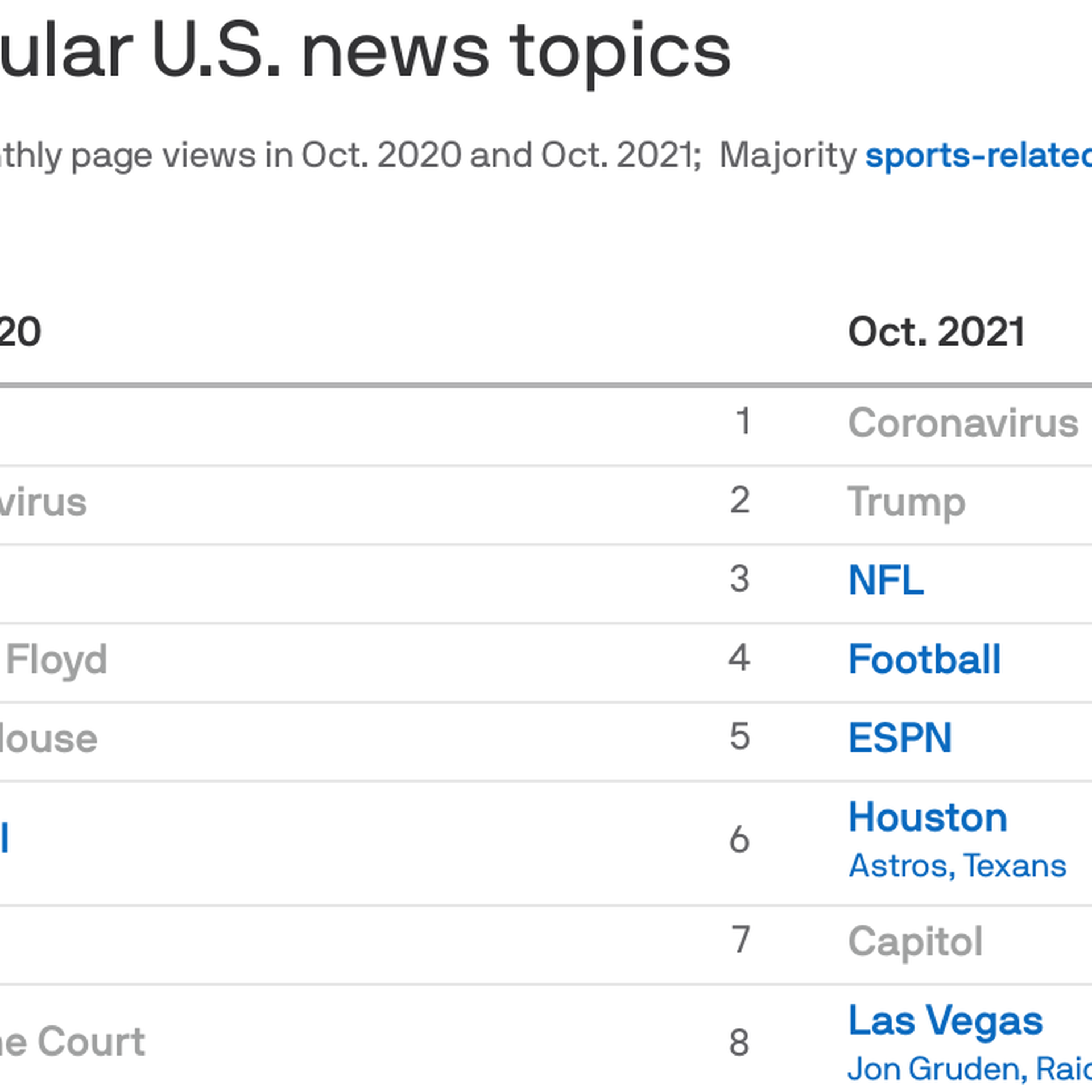Click the 'Football' topic ranked 4

pyautogui.click(x=924, y=659)
